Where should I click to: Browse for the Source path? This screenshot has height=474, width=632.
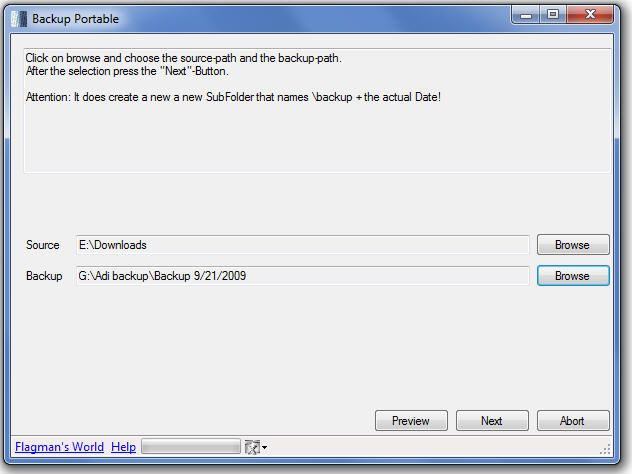(x=573, y=245)
